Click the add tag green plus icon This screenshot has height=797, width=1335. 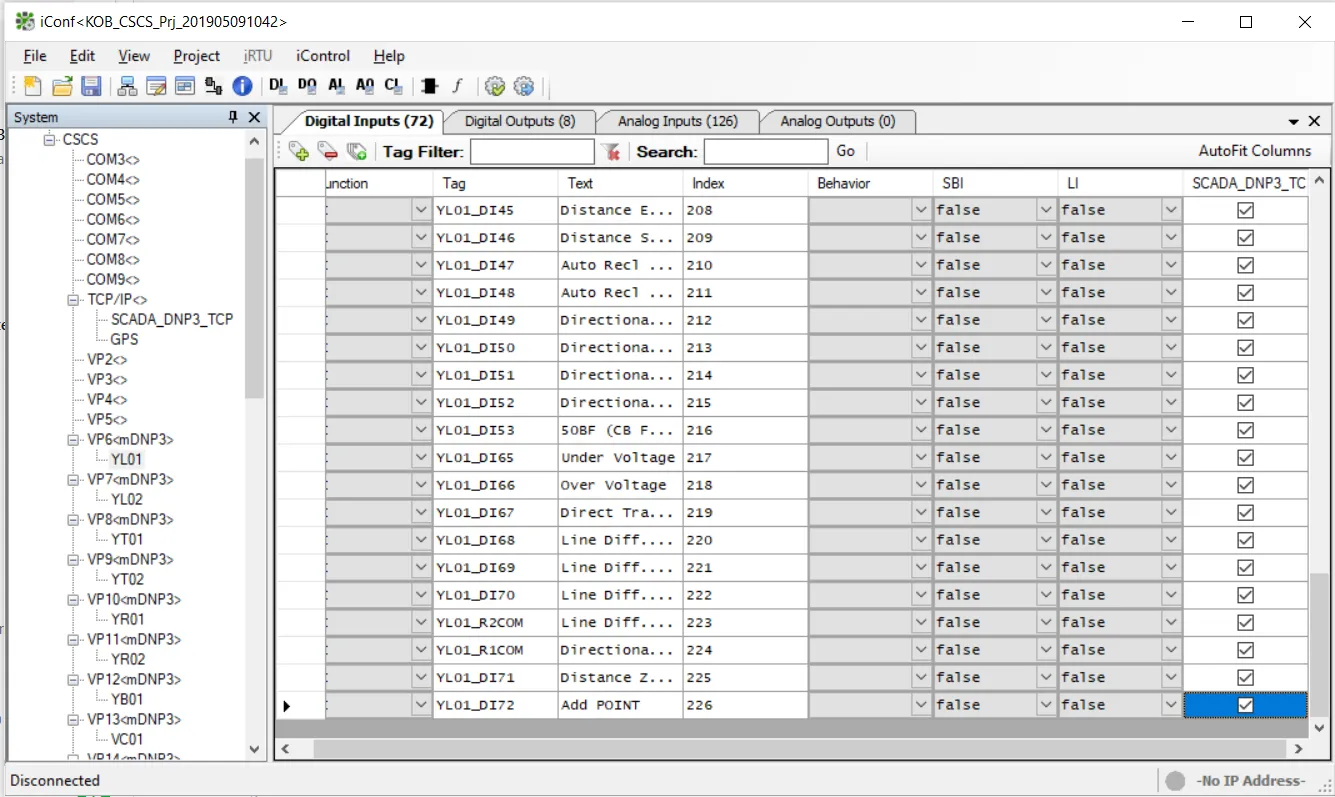pyautogui.click(x=298, y=152)
